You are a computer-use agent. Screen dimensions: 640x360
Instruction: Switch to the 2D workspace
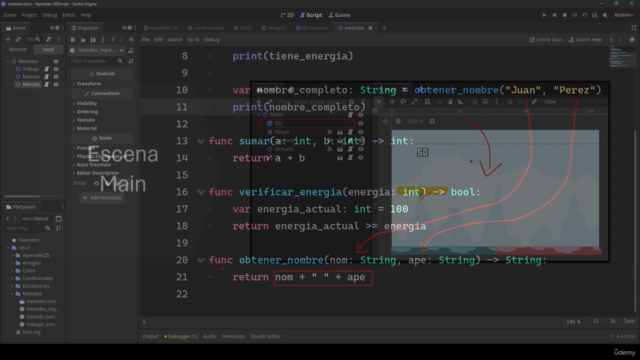287,15
